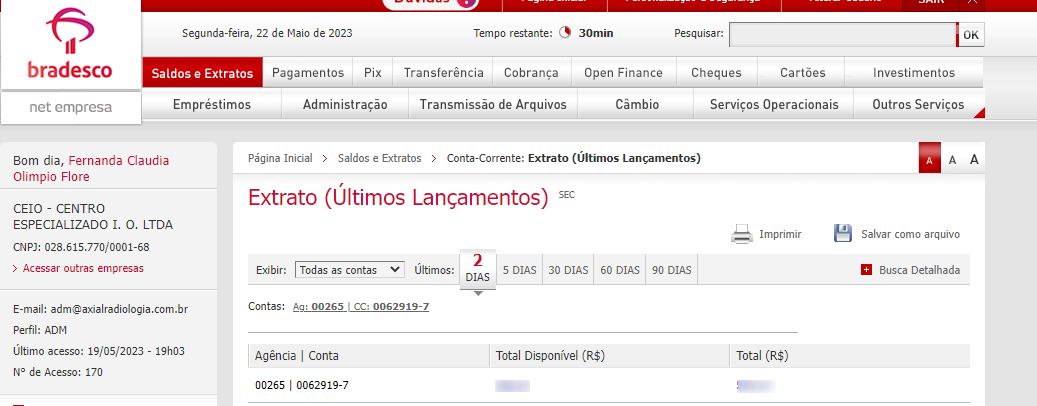Click the user name Fernanda Claudia Olimpio Flore
This screenshot has width=1037, height=406.
coord(91,169)
